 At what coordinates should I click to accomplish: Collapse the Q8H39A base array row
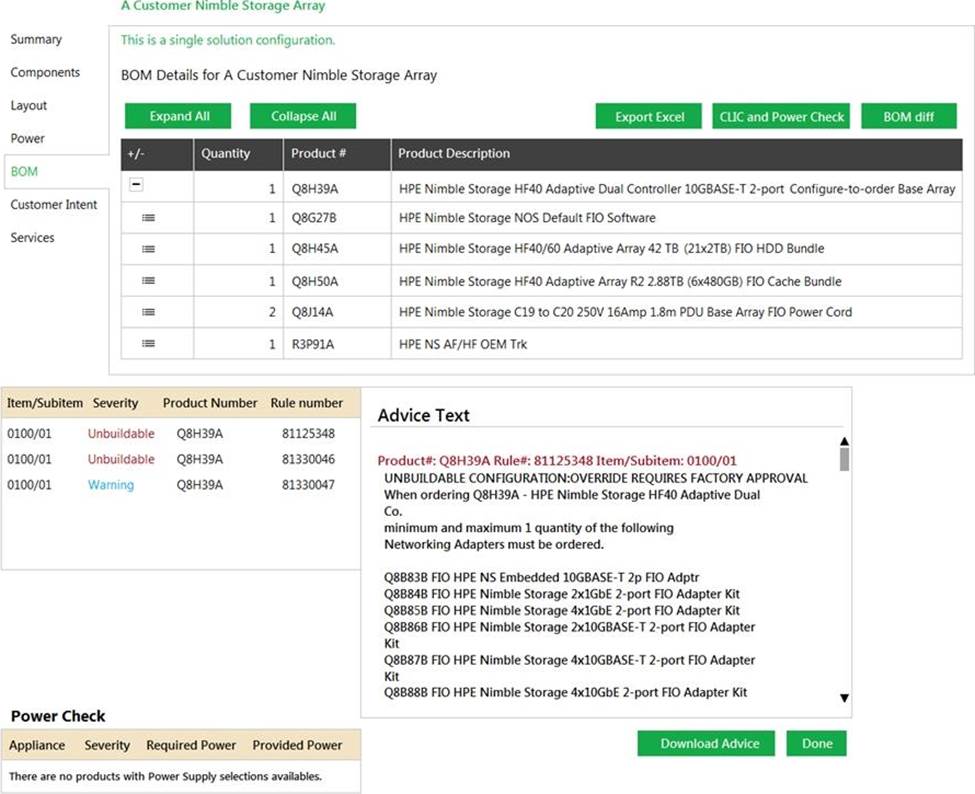[137, 186]
